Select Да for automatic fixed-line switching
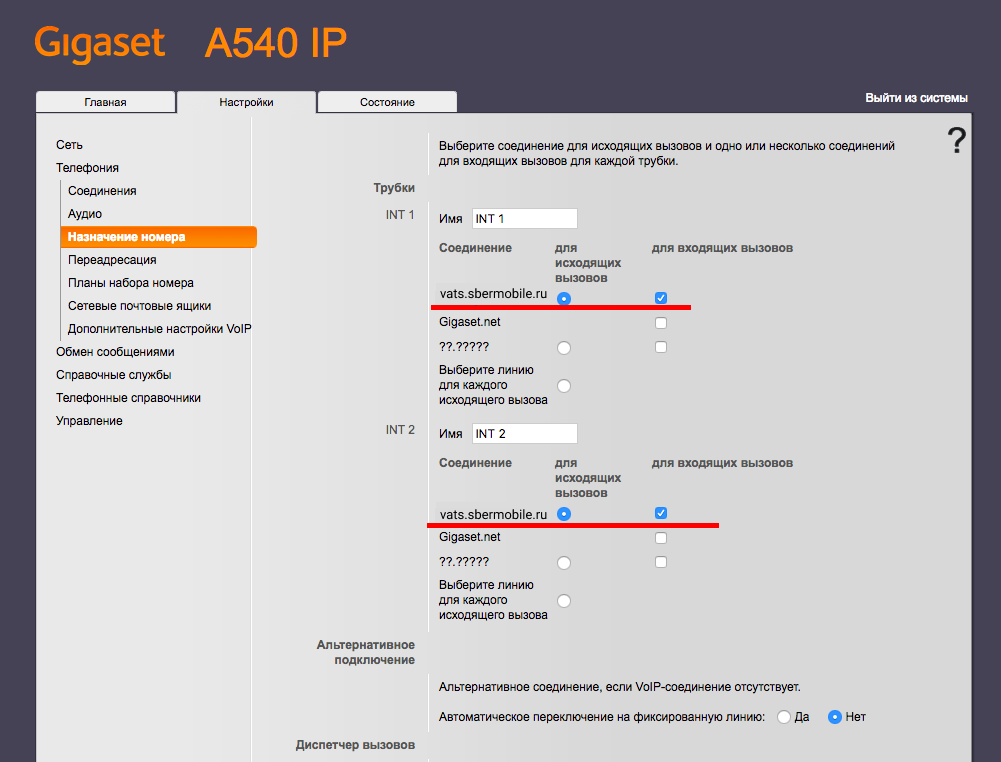Image resolution: width=1001 pixels, height=762 pixels. pos(784,717)
